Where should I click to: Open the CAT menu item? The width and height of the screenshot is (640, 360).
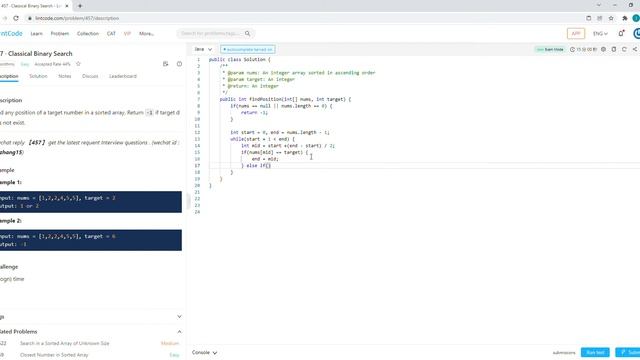tap(111, 33)
